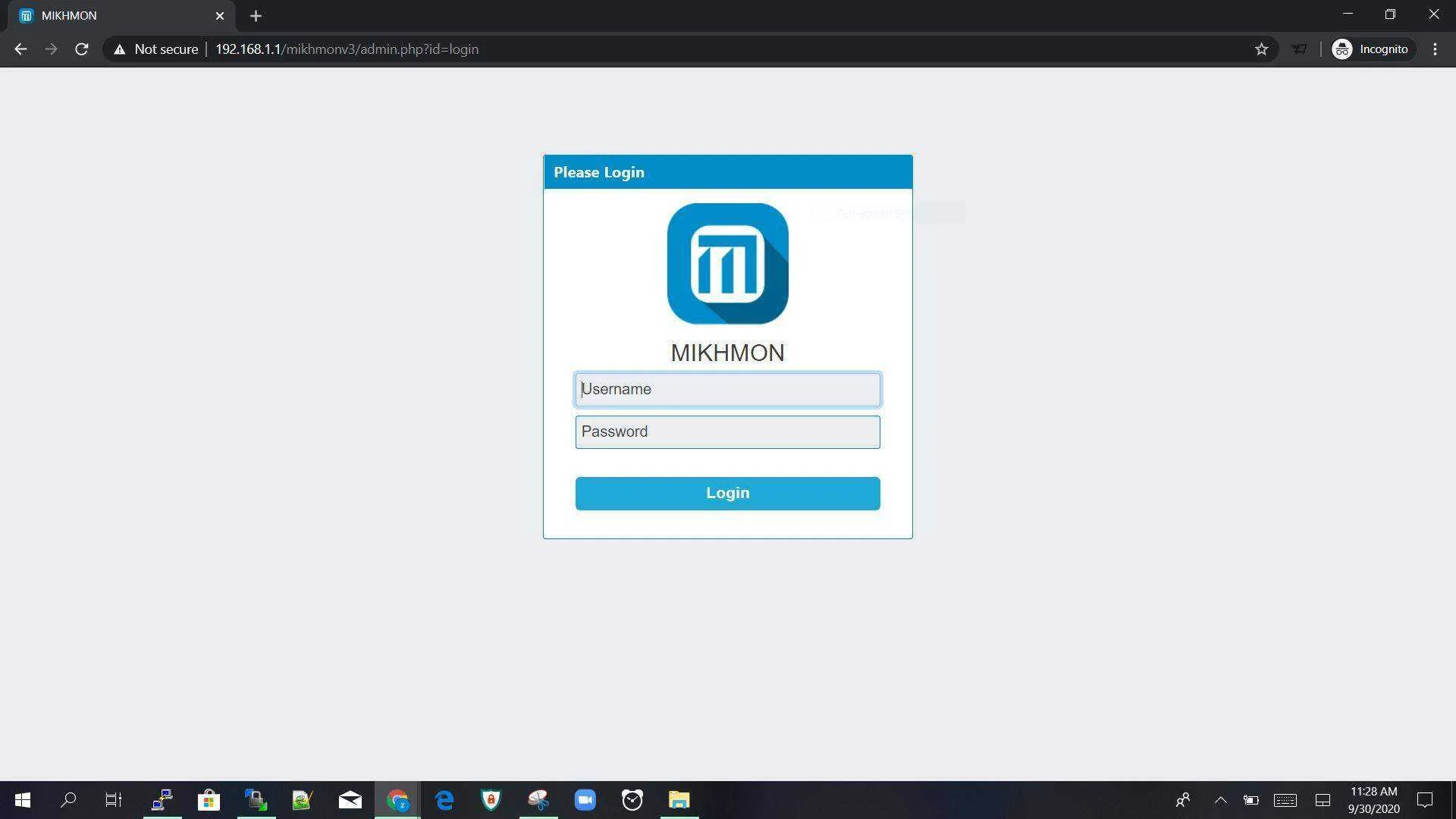
Task: Click the Password input field
Action: click(727, 431)
